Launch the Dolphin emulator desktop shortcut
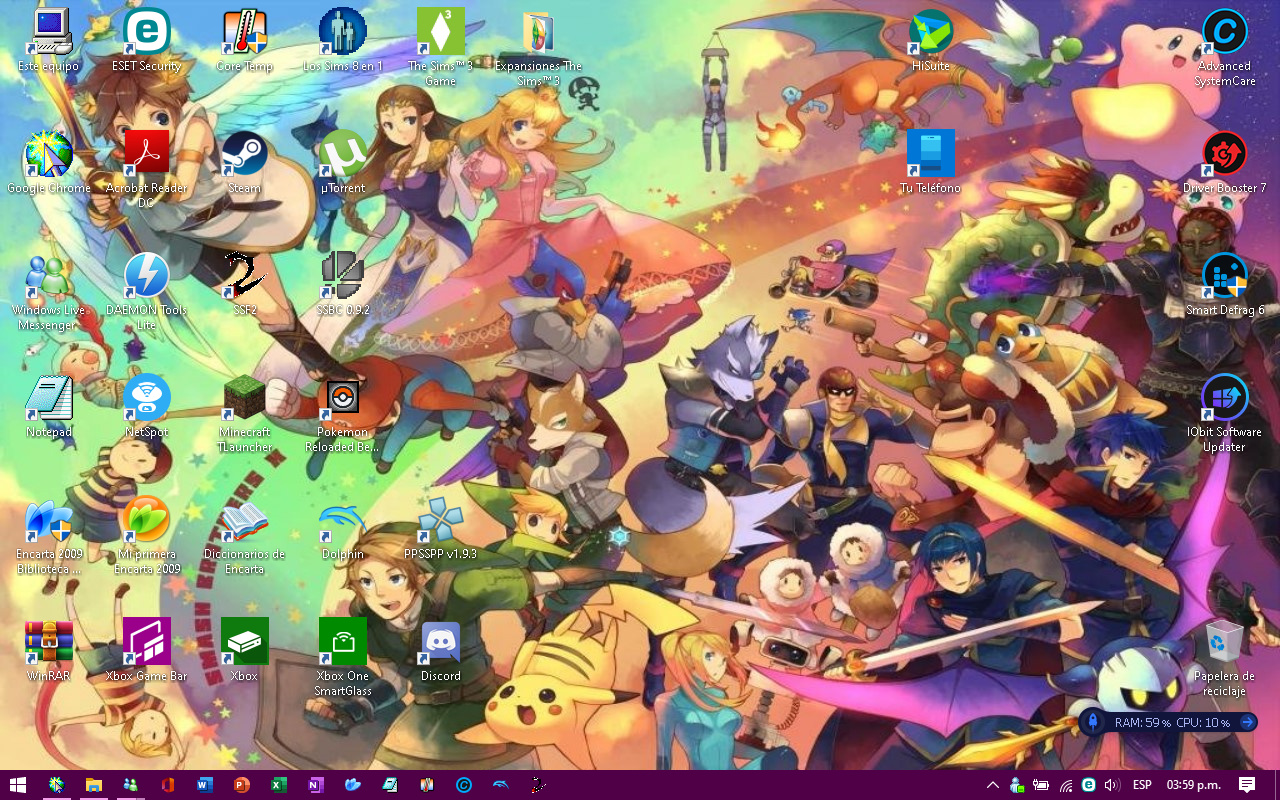 pyautogui.click(x=343, y=529)
